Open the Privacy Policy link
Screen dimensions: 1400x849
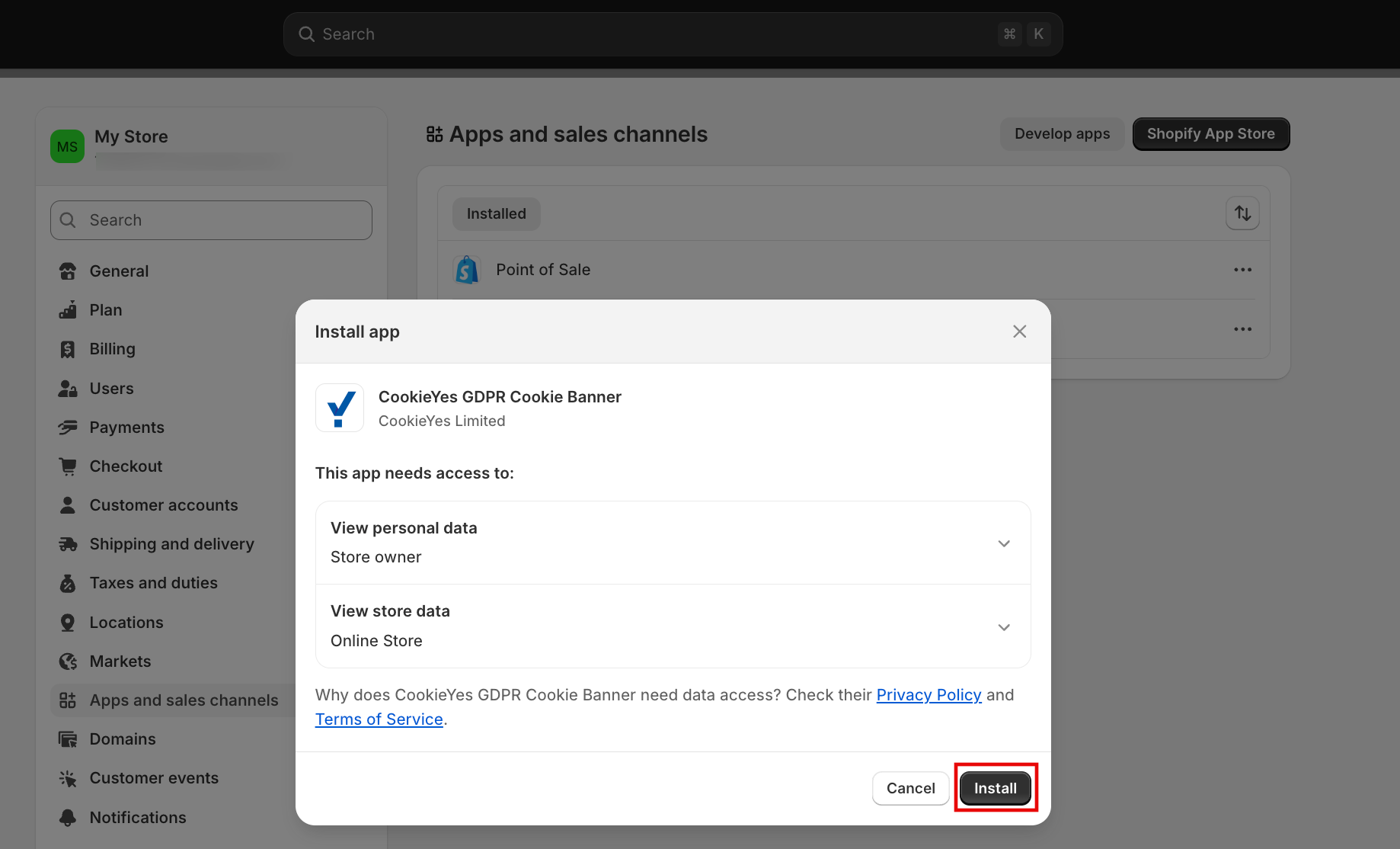tap(929, 694)
